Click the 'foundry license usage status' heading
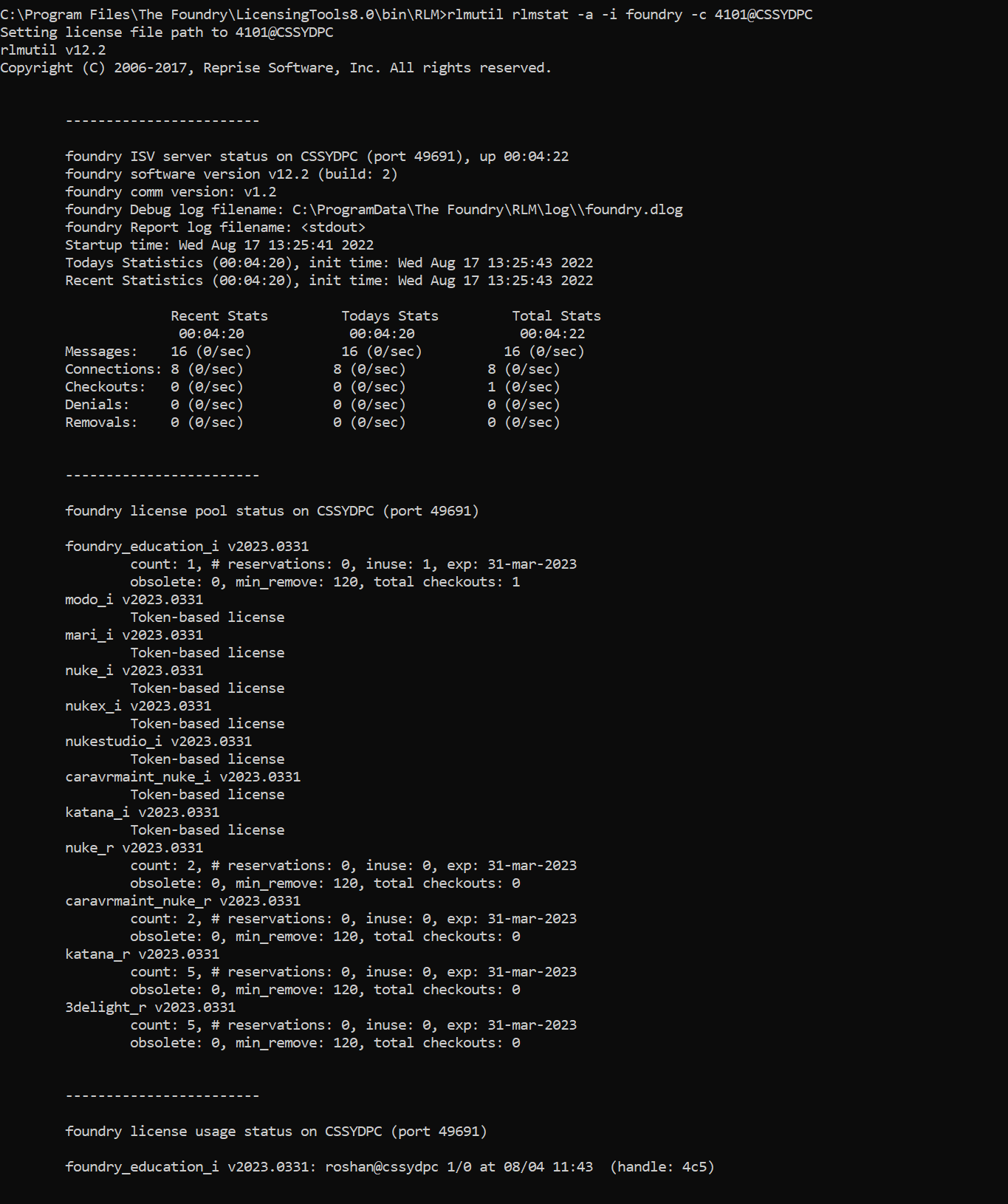 tap(275, 1132)
